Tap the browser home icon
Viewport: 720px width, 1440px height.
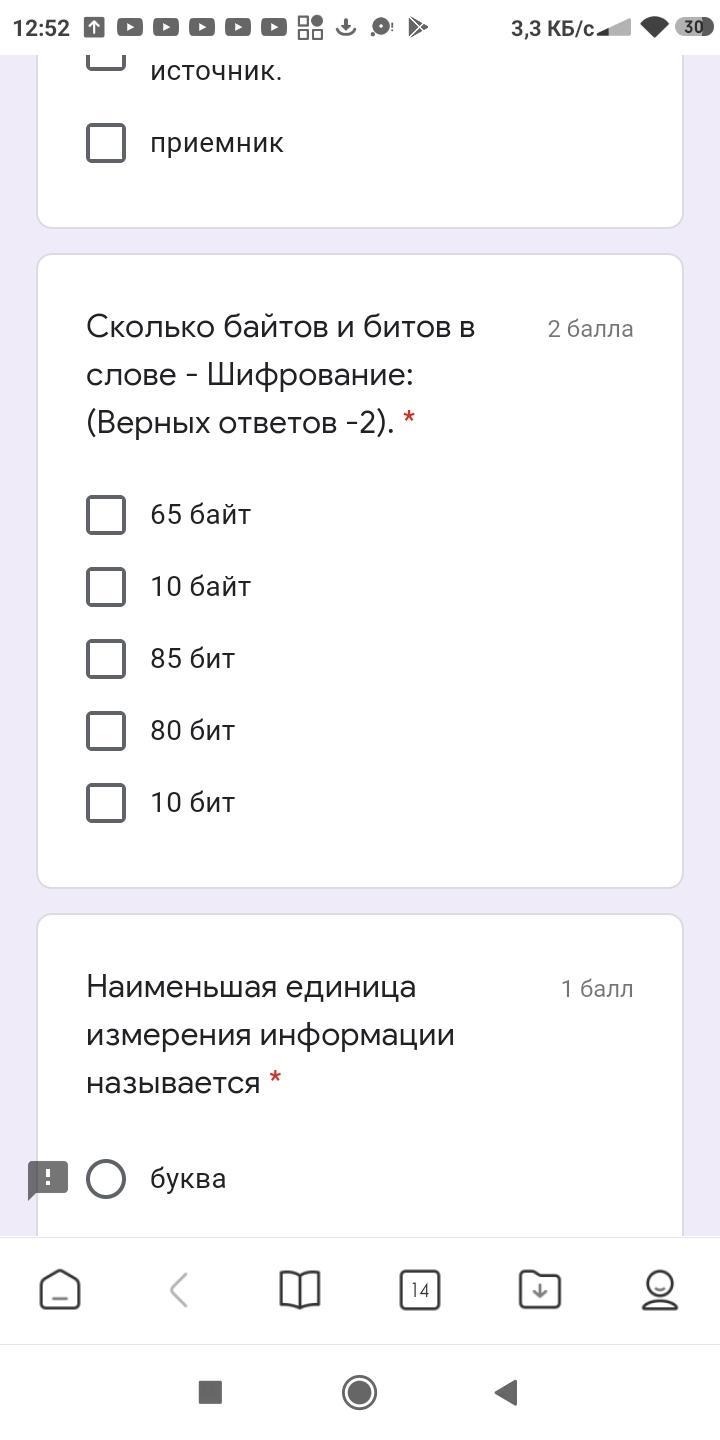click(60, 1290)
